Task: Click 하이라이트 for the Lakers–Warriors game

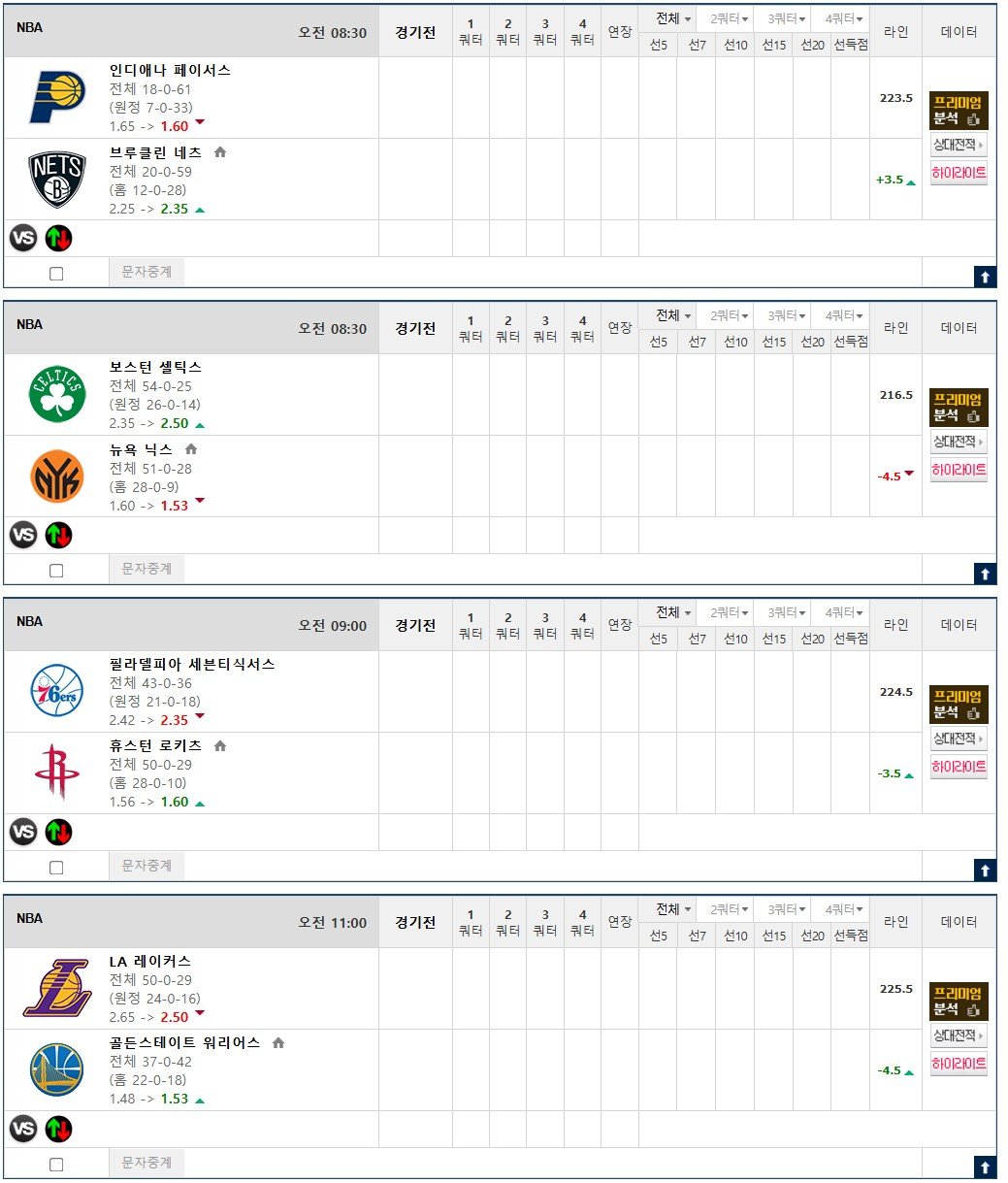Action: coord(958,1064)
